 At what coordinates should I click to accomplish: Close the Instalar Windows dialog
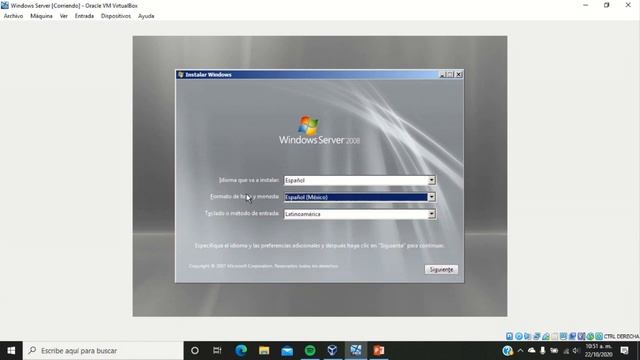point(459,74)
